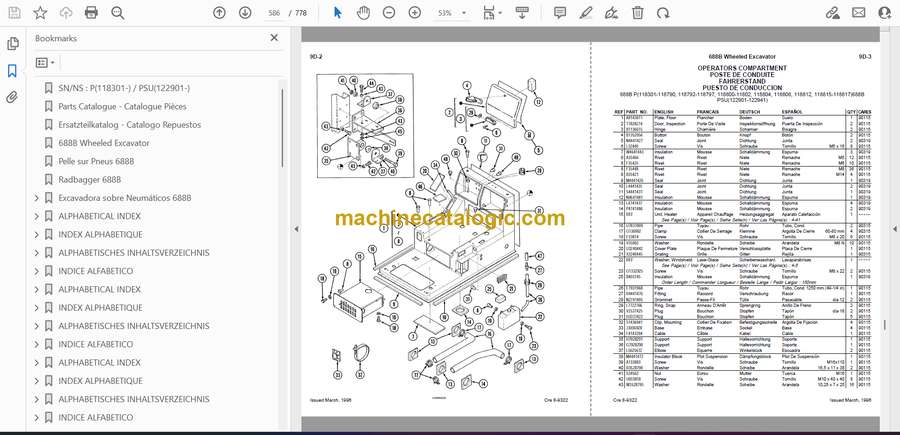Image resolution: width=900 pixels, height=435 pixels.
Task: Click the share link icon
Action: point(832,13)
